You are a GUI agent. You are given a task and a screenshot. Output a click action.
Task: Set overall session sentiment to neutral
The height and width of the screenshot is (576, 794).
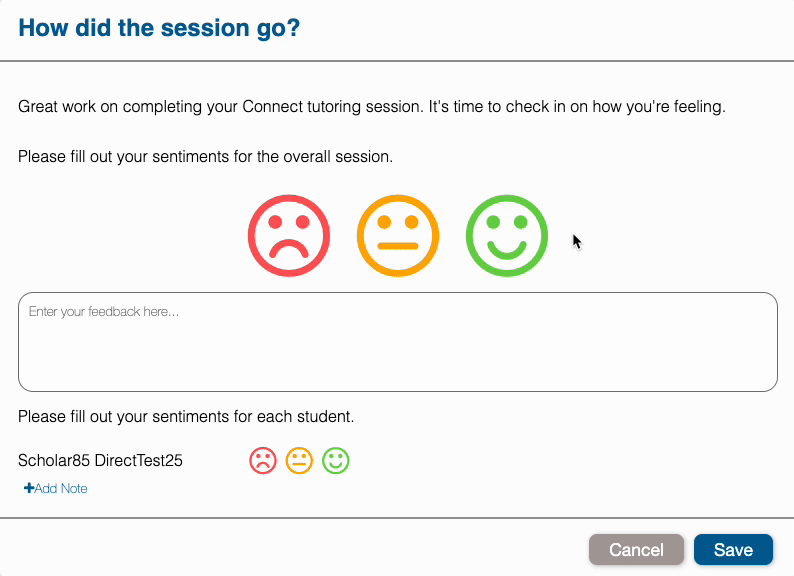click(398, 236)
